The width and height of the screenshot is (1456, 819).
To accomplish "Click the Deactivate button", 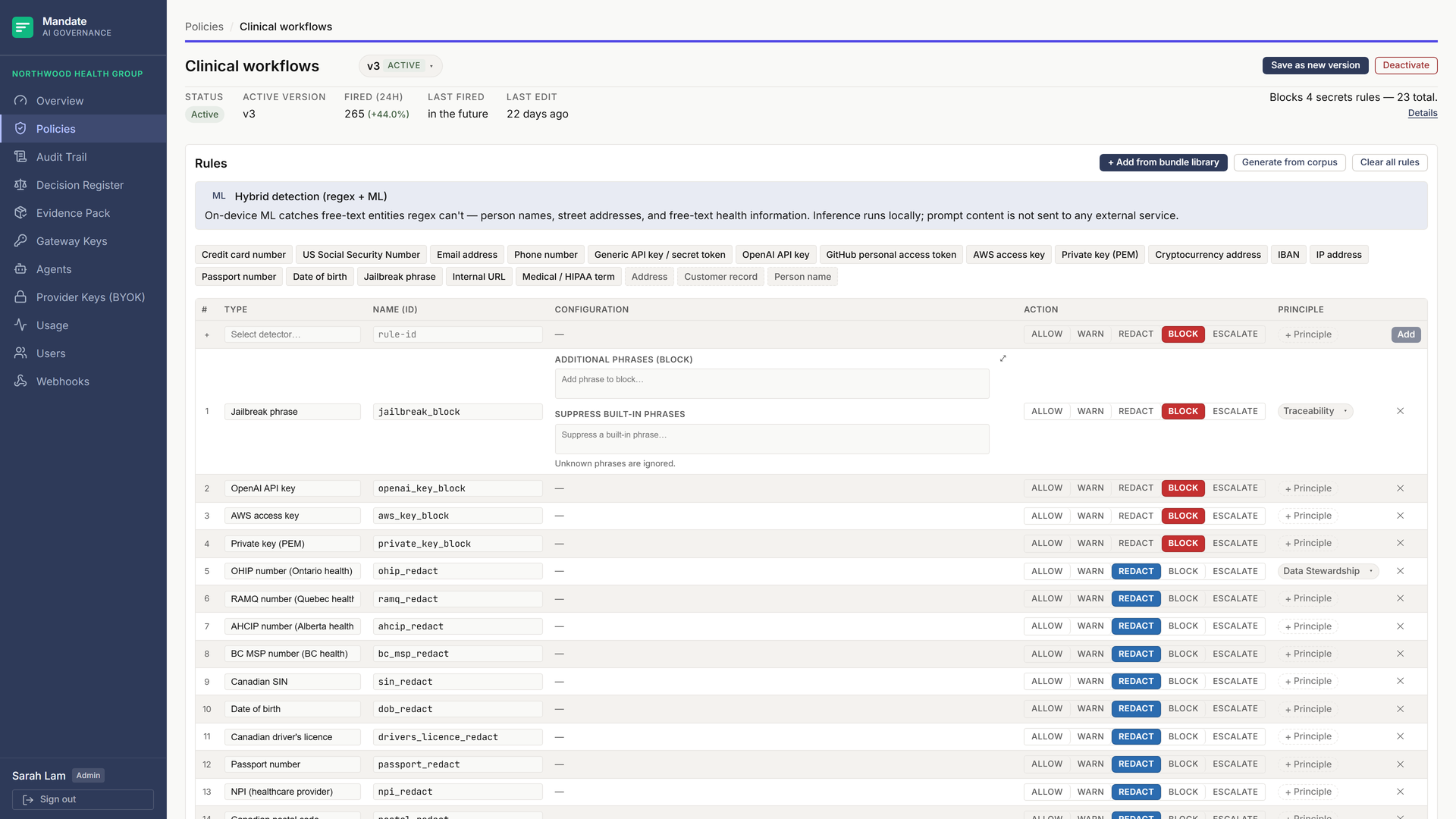I will (x=1405, y=65).
